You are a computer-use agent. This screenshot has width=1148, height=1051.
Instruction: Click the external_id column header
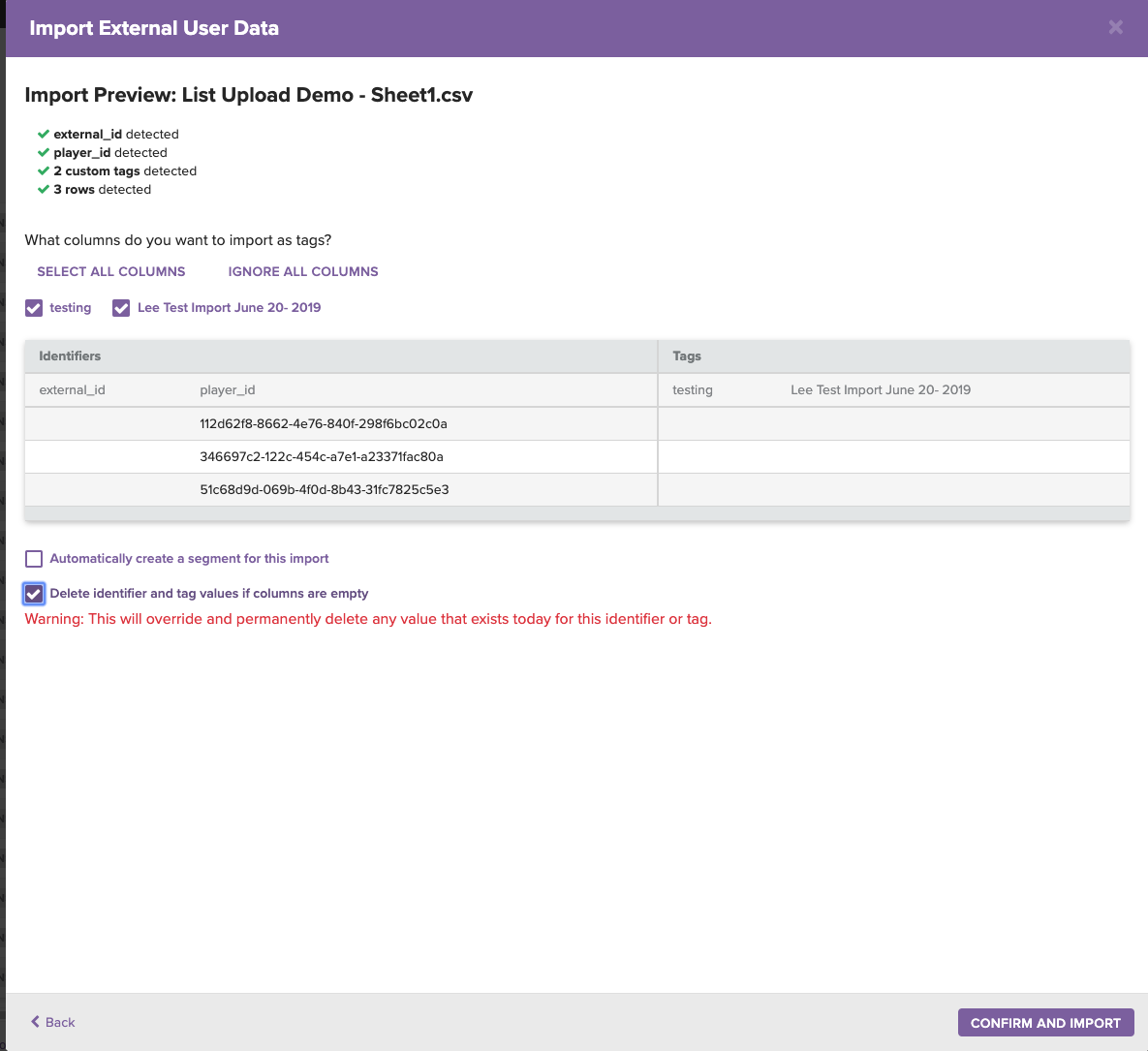73,390
